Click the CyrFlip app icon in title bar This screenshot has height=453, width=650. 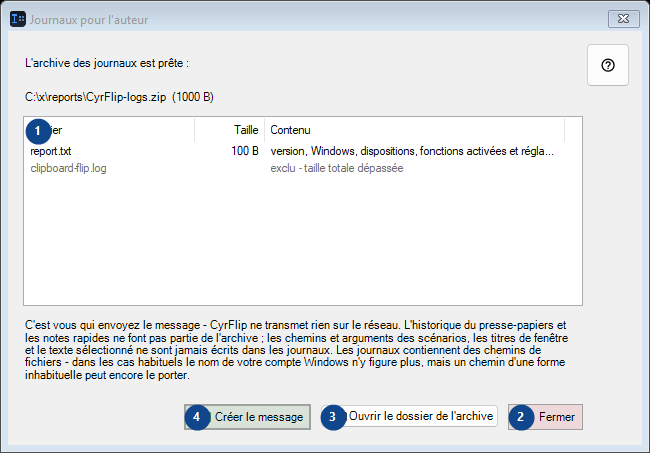click(18, 19)
